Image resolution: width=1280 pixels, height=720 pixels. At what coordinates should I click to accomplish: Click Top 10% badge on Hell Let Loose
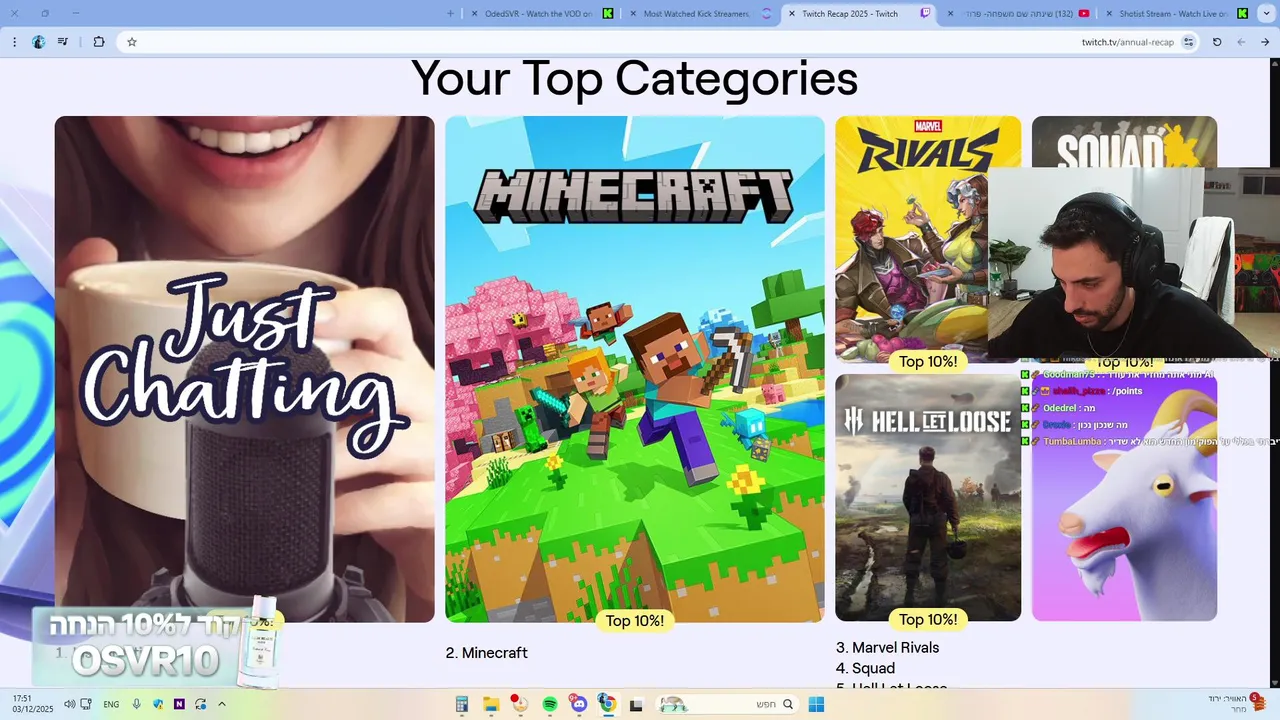(928, 620)
